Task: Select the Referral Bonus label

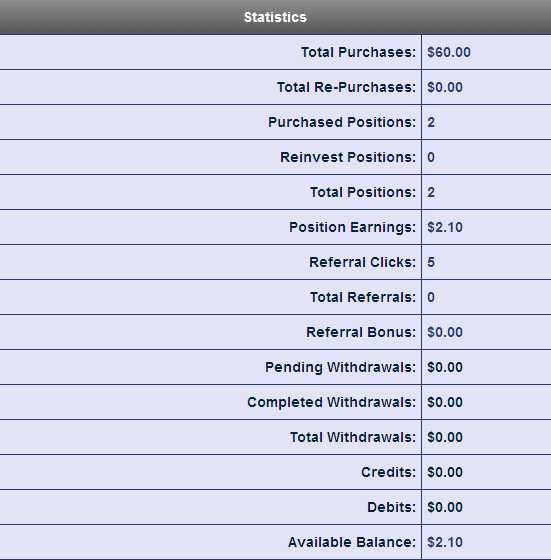Action: 361,332
